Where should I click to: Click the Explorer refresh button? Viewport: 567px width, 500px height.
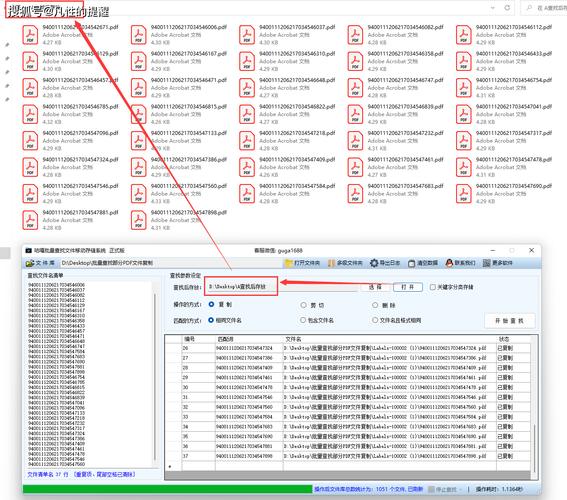pyautogui.click(x=507, y=8)
